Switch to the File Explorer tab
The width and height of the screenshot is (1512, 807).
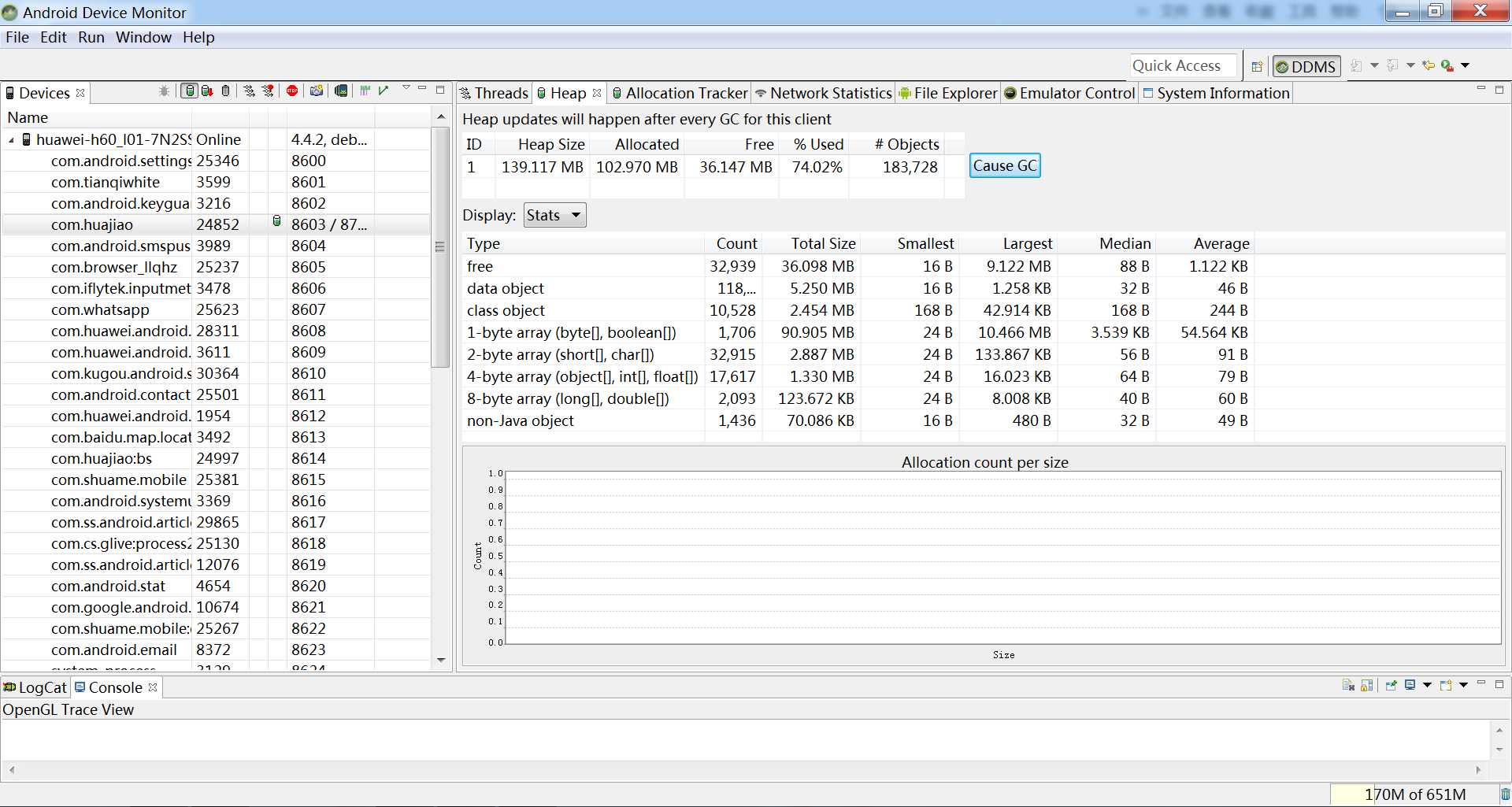click(949, 93)
